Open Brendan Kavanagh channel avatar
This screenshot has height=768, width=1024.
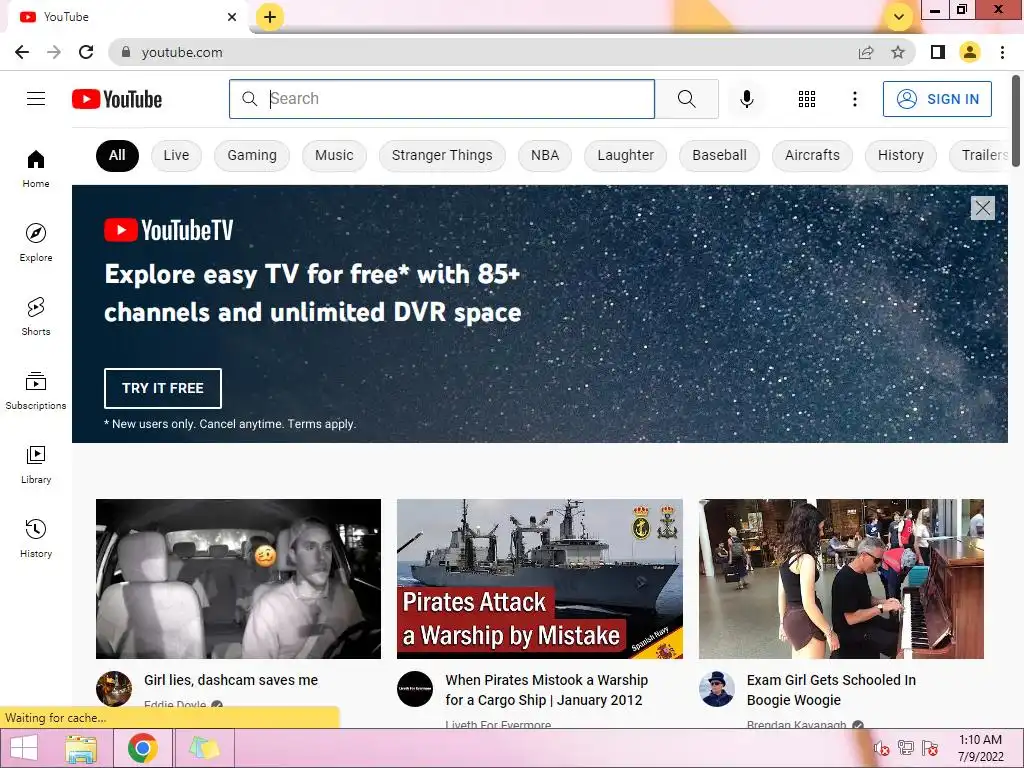pyautogui.click(x=716, y=689)
